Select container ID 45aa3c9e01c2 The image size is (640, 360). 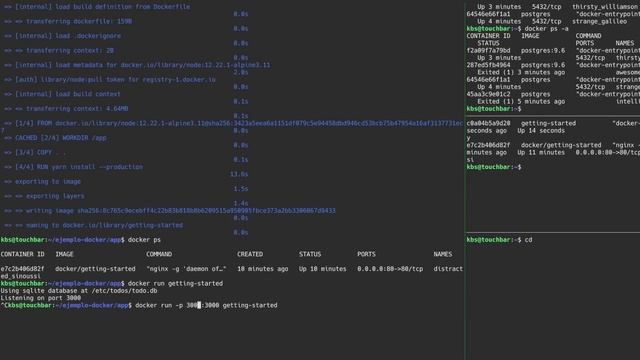489,94
